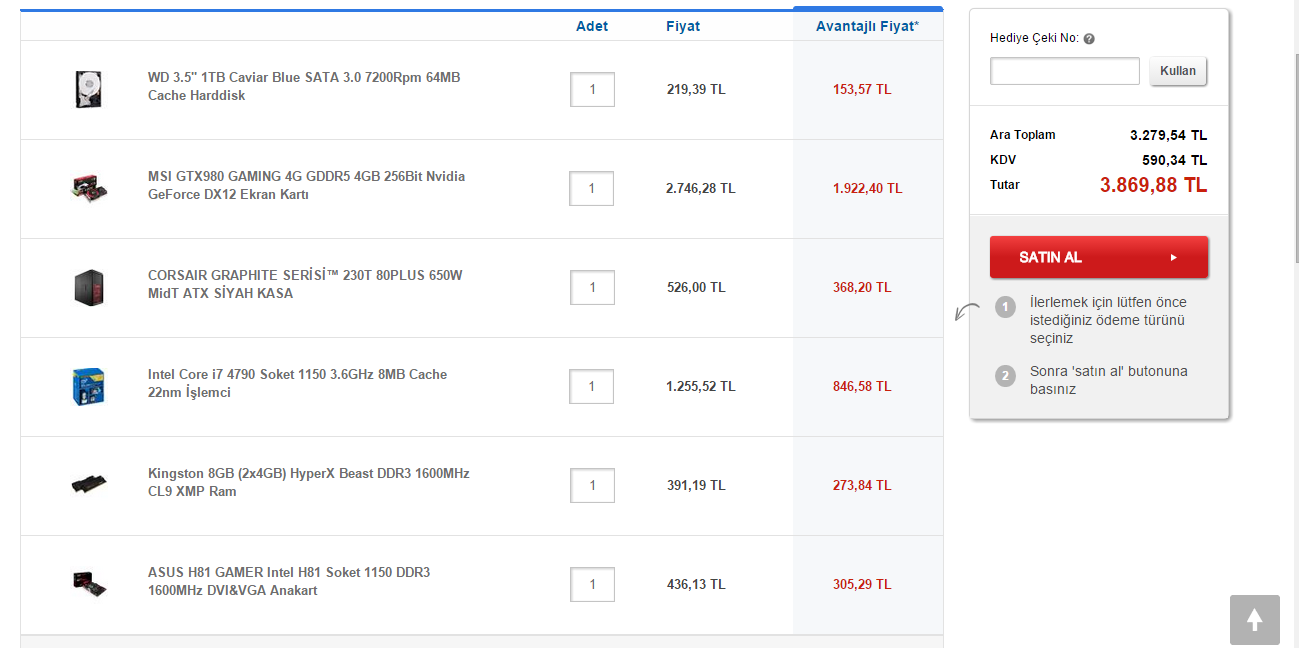Click the Adet column header

[x=592, y=26]
